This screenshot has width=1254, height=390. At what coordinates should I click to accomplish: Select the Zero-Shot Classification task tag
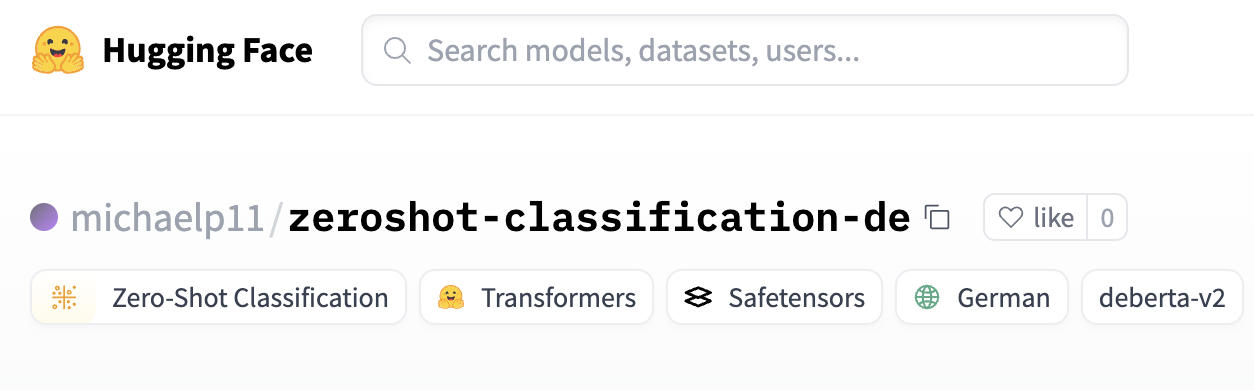218,297
